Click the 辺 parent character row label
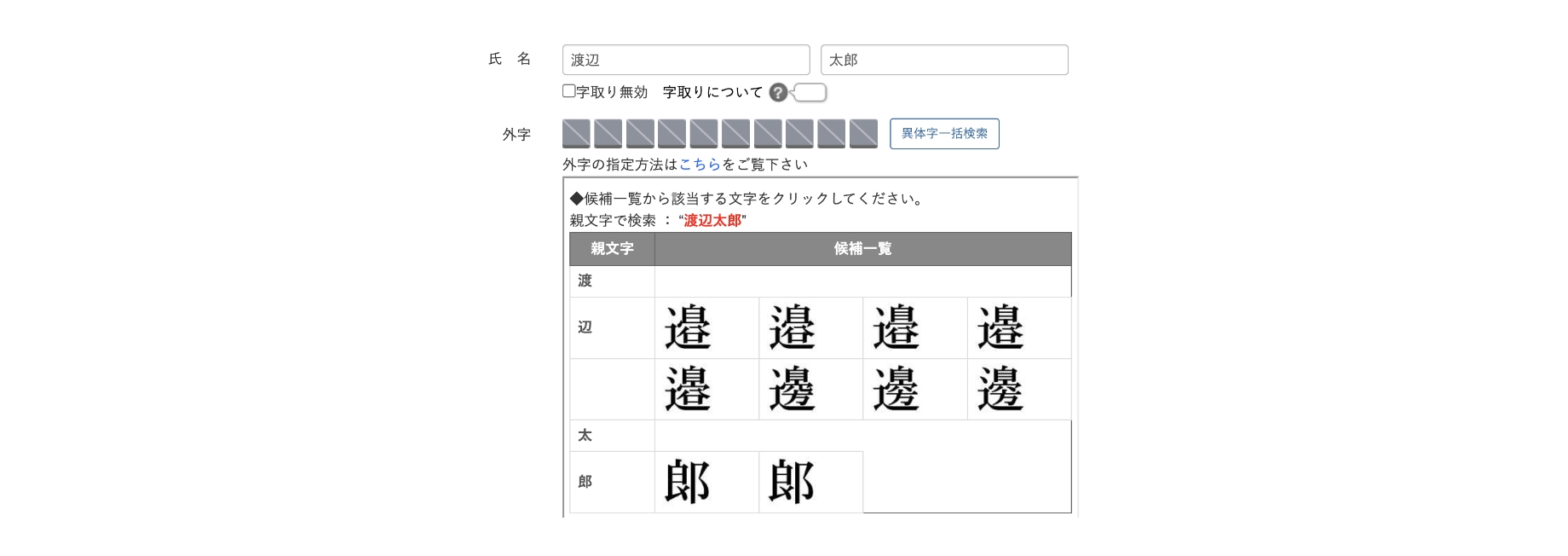The image size is (1568, 556). point(585,327)
